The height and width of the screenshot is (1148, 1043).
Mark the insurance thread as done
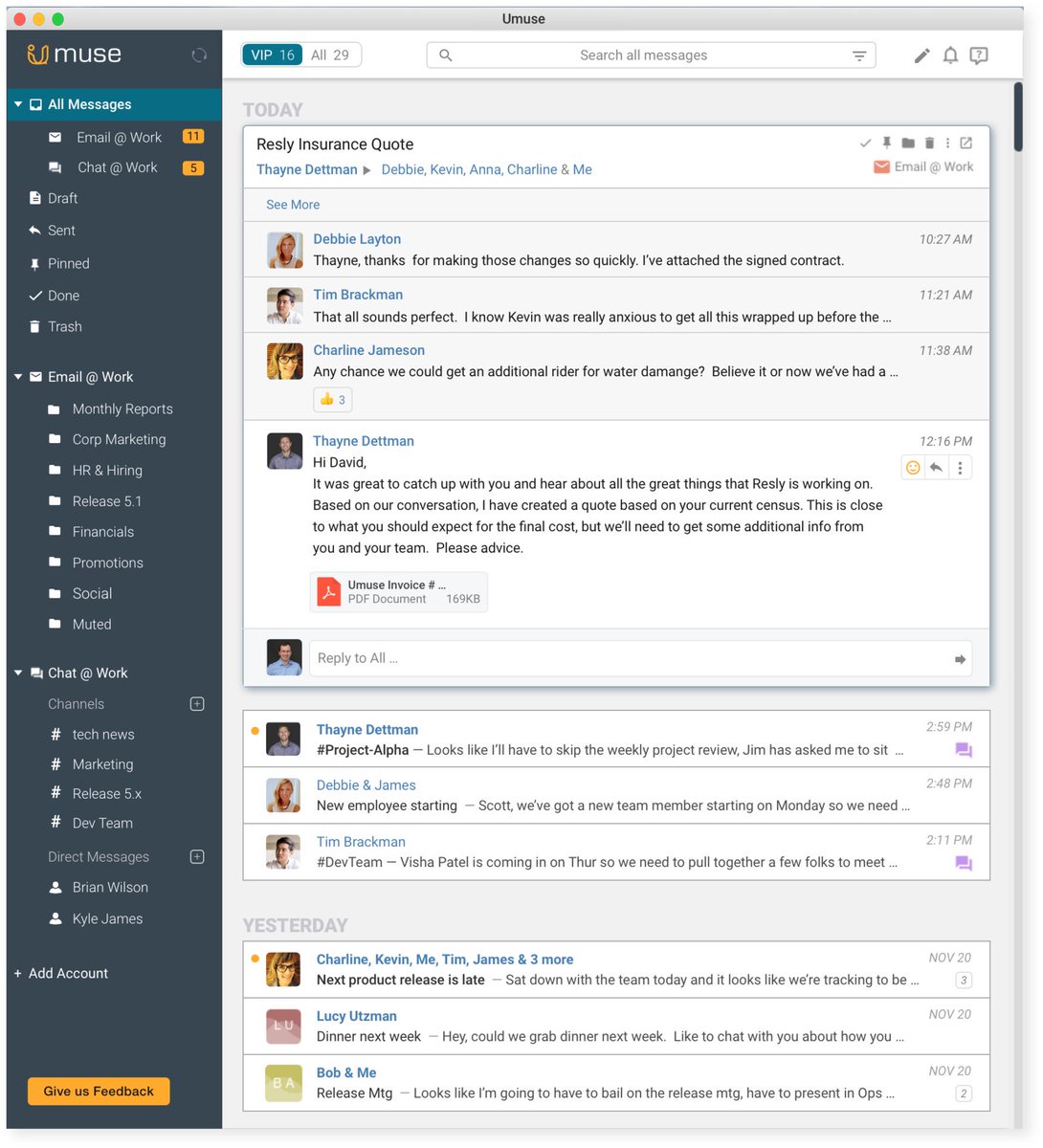click(865, 142)
